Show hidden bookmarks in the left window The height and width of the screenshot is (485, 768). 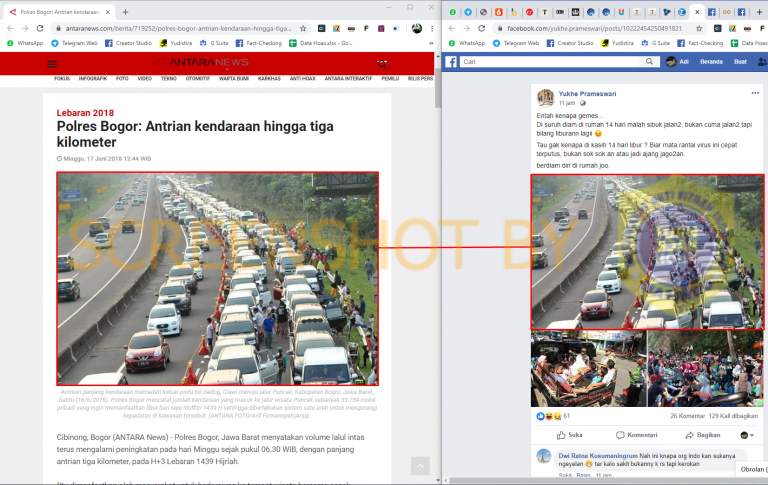tap(431, 43)
